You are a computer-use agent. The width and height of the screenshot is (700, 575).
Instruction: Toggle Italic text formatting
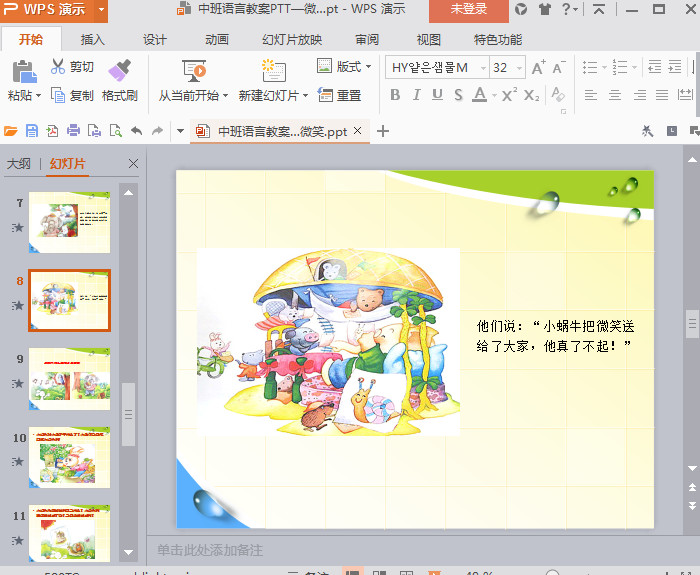tap(416, 95)
